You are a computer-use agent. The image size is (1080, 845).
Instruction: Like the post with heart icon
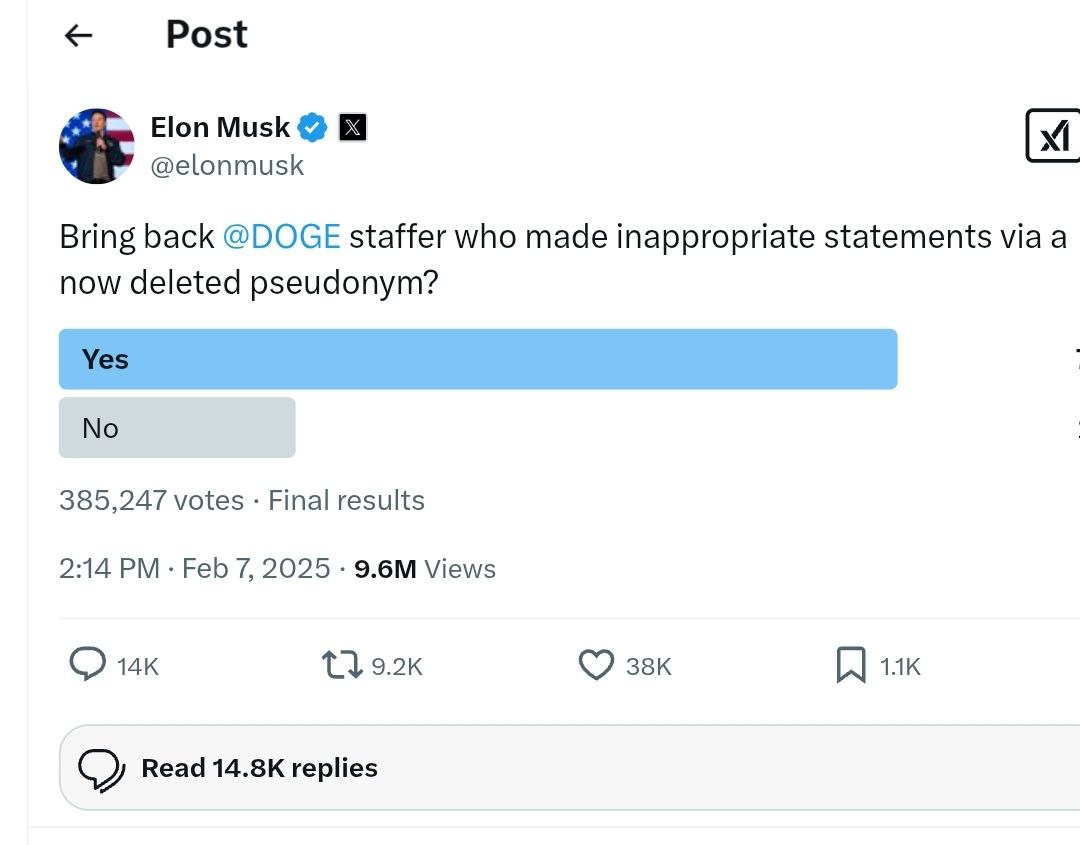point(596,665)
